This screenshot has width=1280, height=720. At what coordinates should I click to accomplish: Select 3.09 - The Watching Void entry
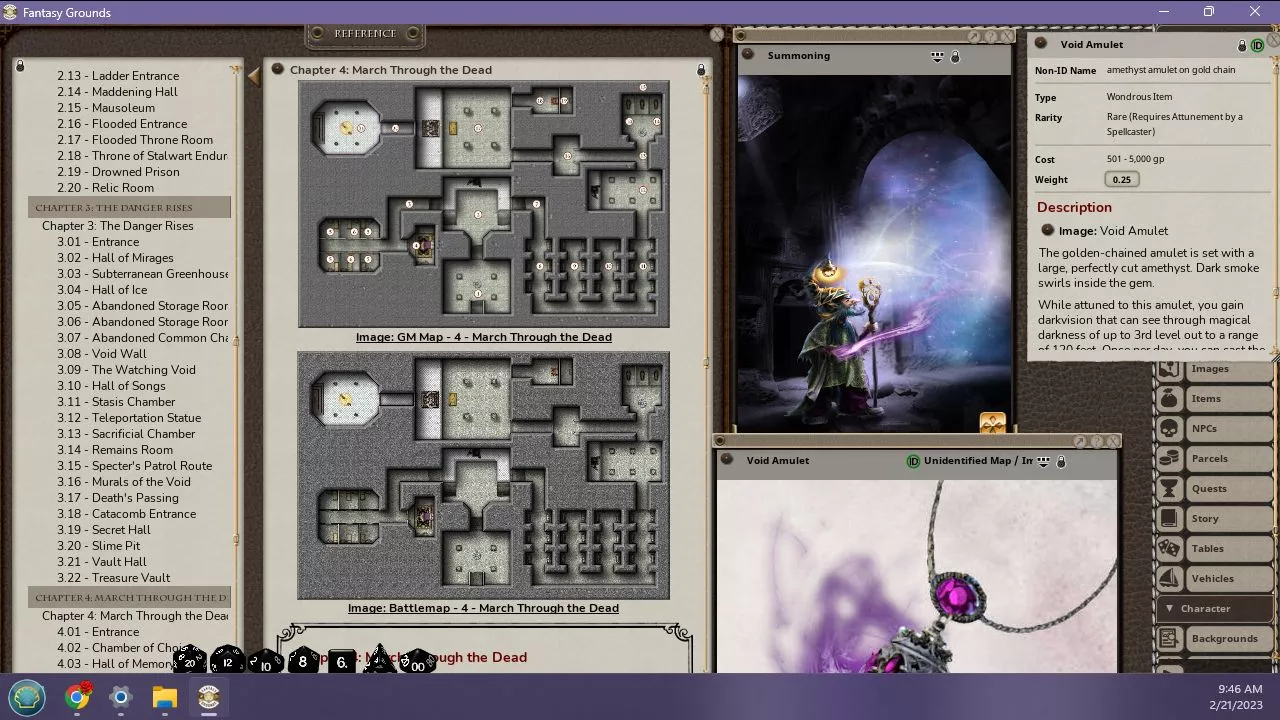tap(126, 369)
